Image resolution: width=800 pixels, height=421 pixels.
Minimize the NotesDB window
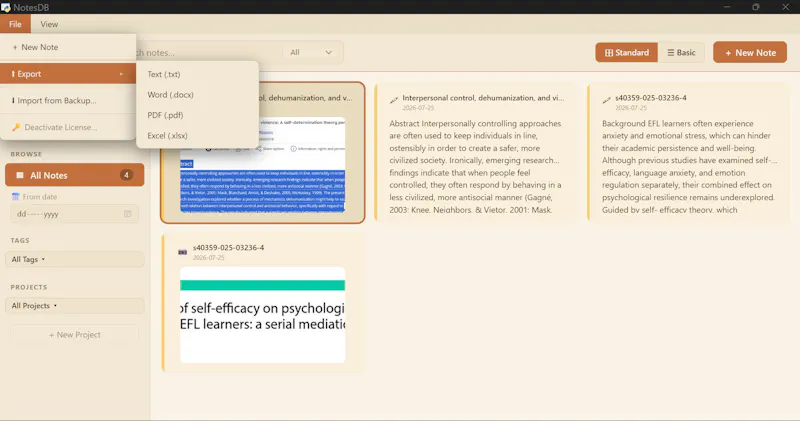[727, 7]
